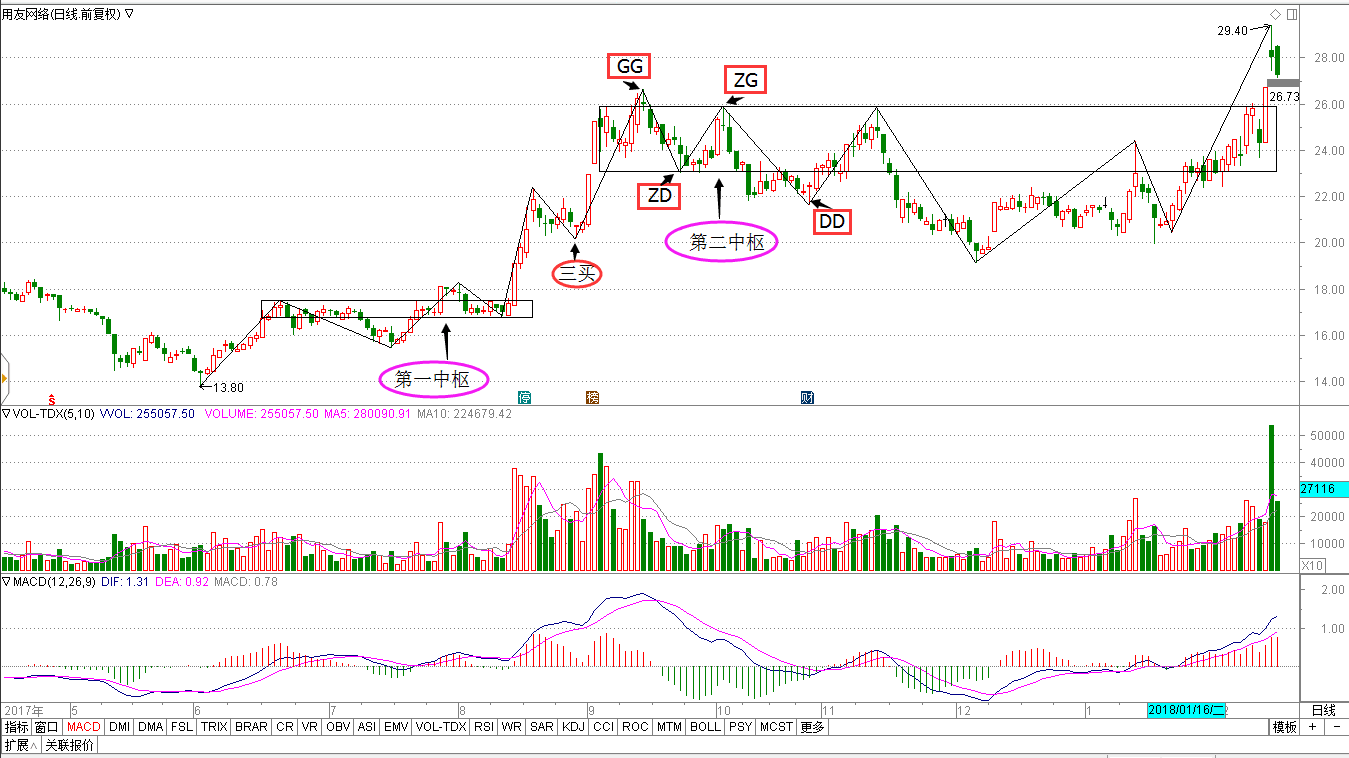
Task: Click the 指标 button in the bottom bar
Action: pyautogui.click(x=16, y=727)
